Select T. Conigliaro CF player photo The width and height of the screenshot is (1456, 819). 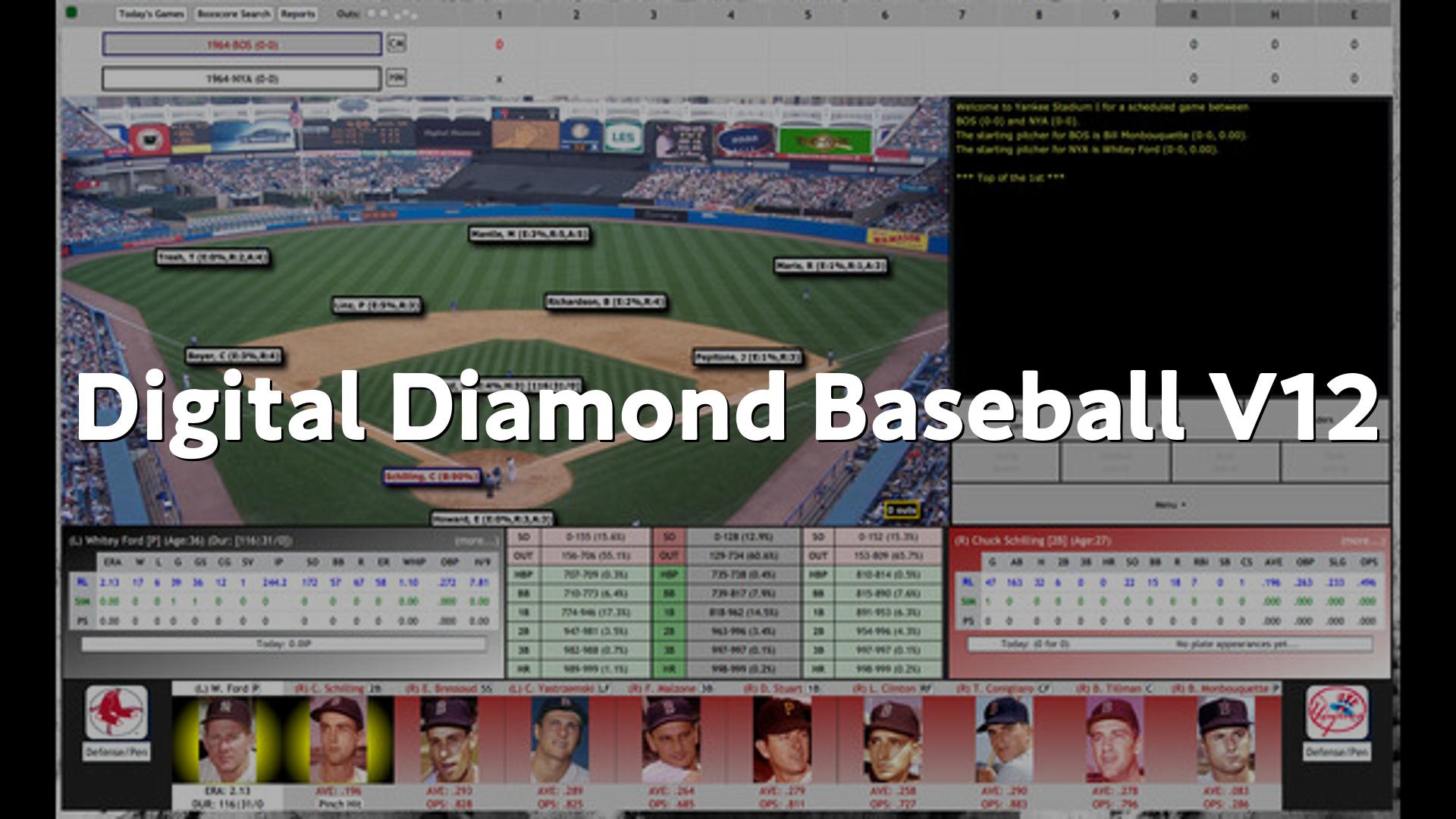[x=1003, y=740]
